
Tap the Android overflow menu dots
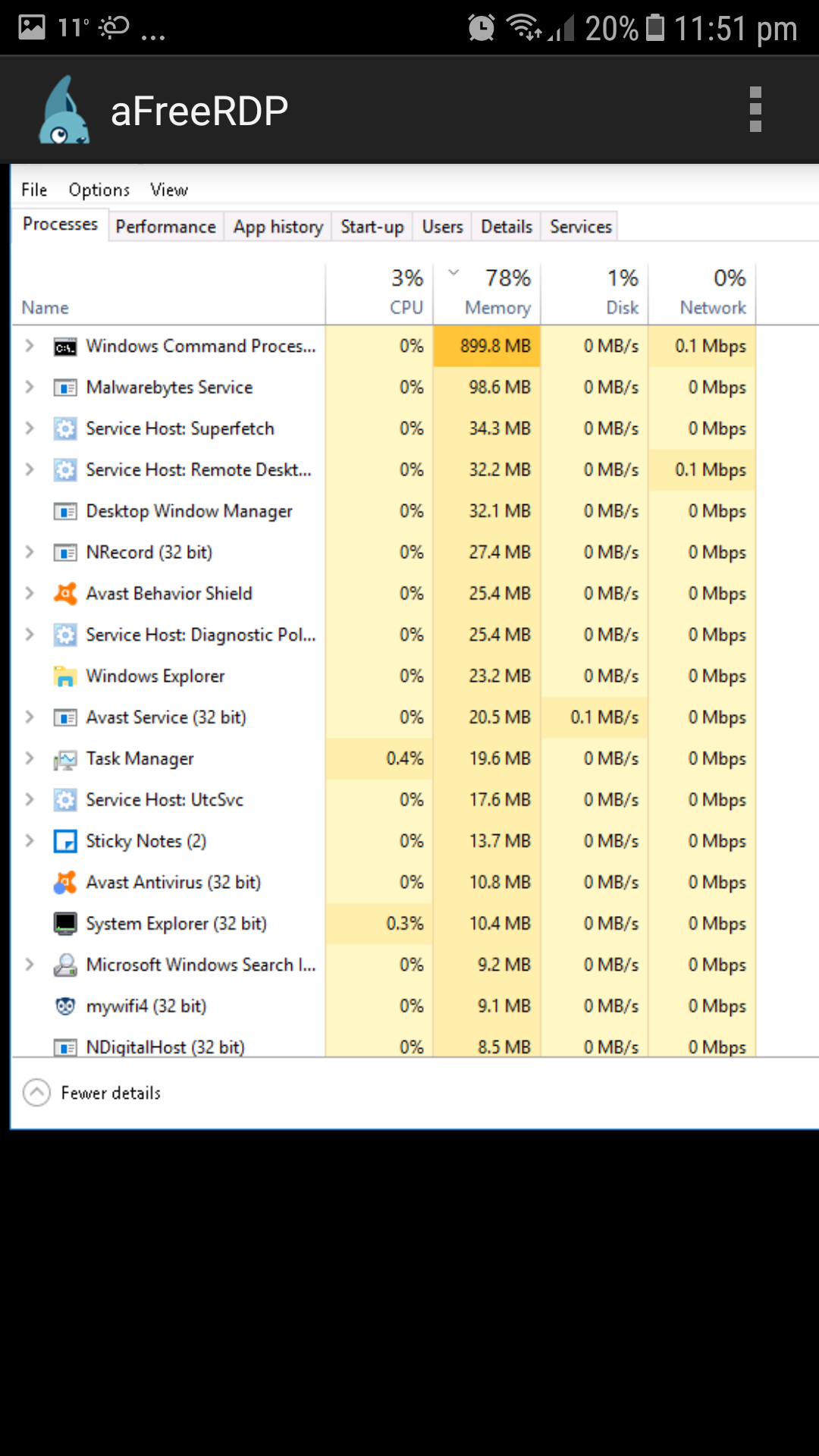(755, 108)
